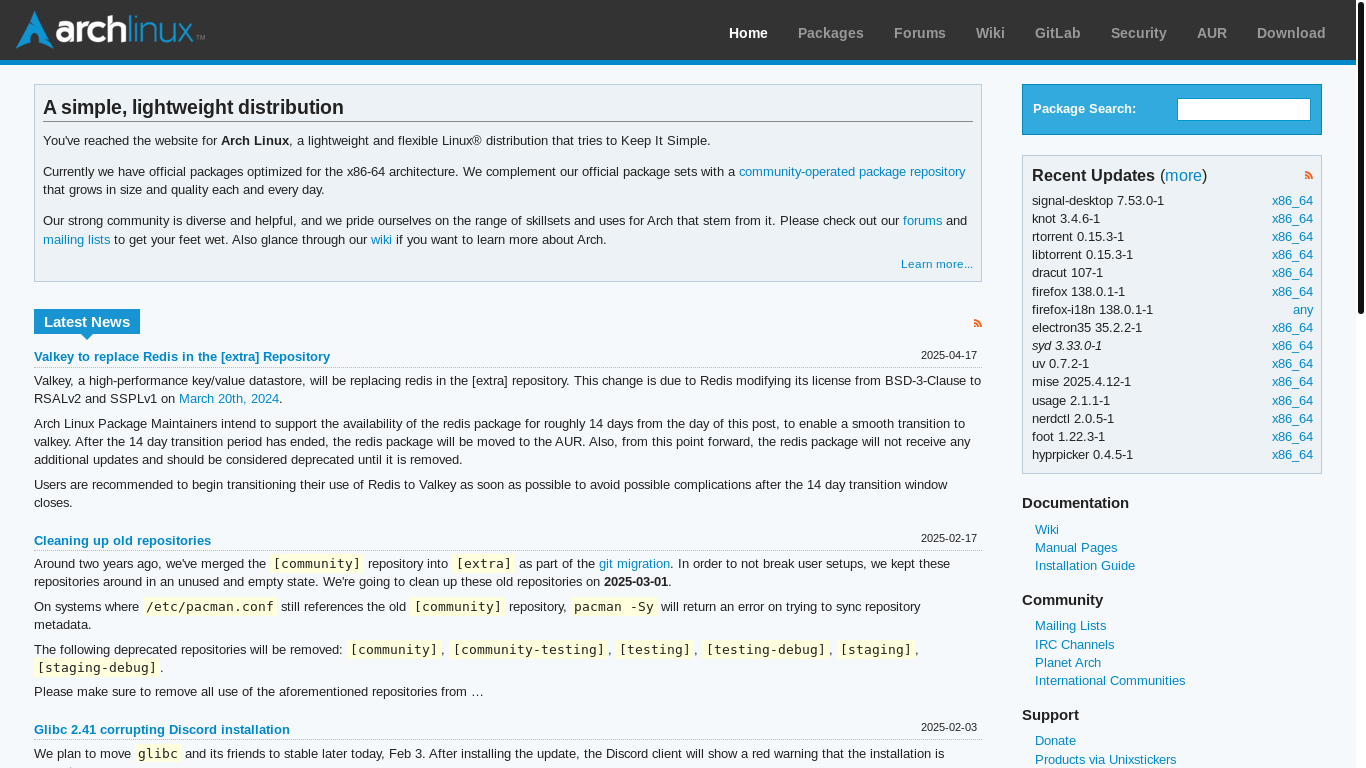Open the Forums nav item
The height and width of the screenshot is (768, 1366).
click(x=919, y=33)
